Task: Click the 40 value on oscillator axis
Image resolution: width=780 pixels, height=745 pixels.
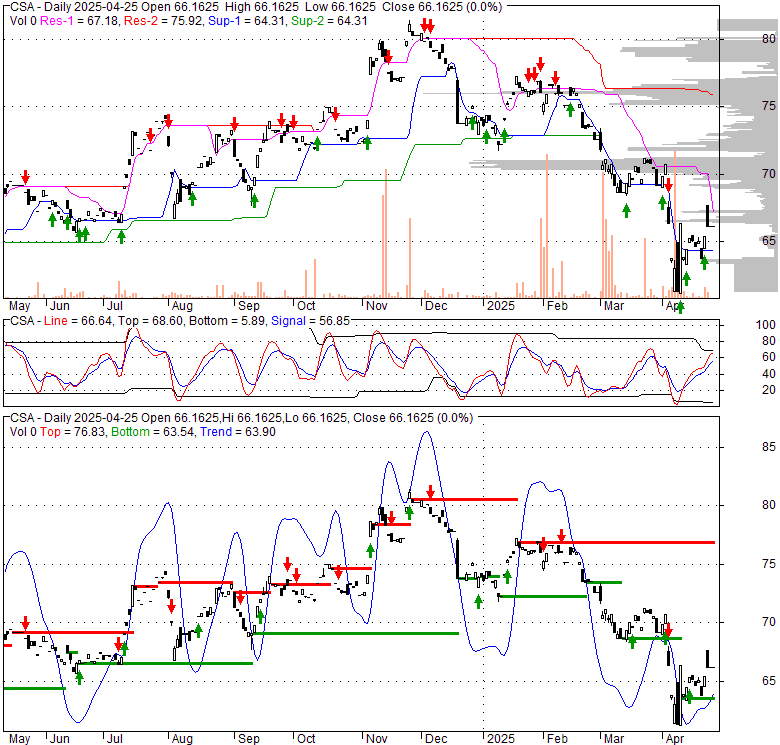Action: point(769,373)
